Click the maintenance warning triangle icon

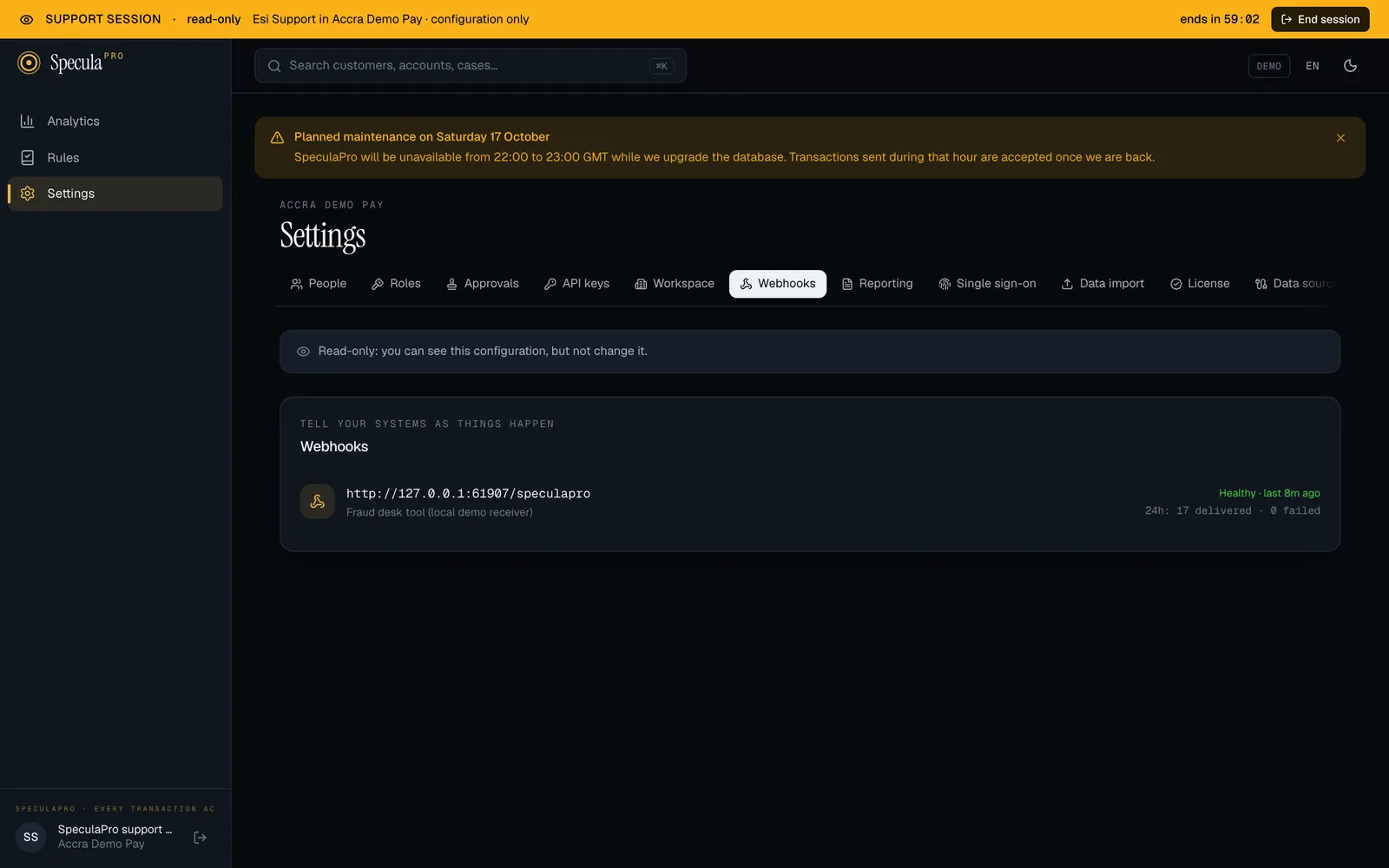[278, 137]
